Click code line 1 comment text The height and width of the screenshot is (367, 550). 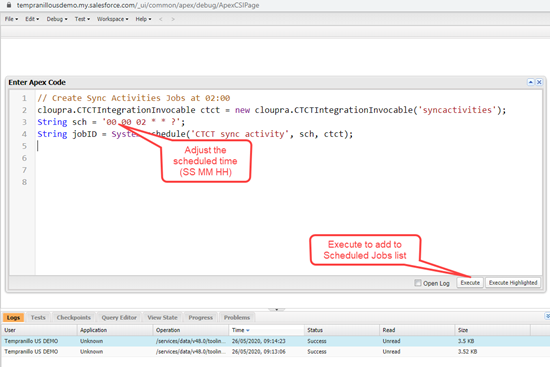pos(134,98)
